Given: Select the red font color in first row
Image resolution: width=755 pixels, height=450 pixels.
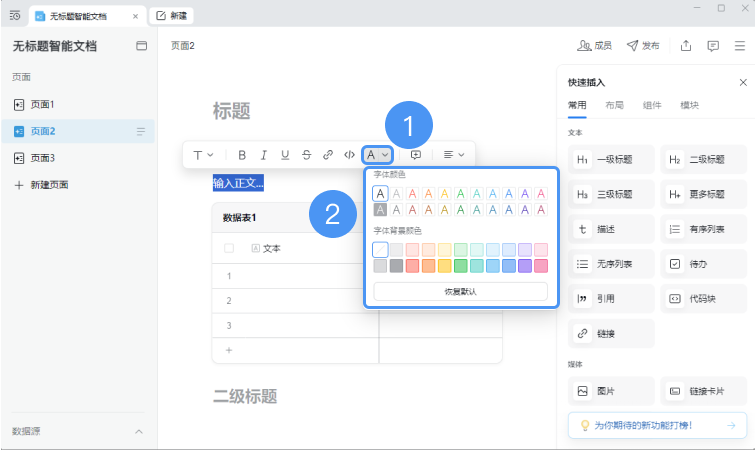Looking at the screenshot, I should point(412,193).
